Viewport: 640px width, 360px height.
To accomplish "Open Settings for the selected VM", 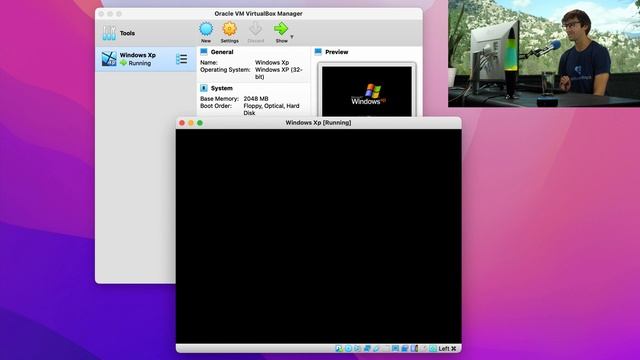I will coord(229,32).
